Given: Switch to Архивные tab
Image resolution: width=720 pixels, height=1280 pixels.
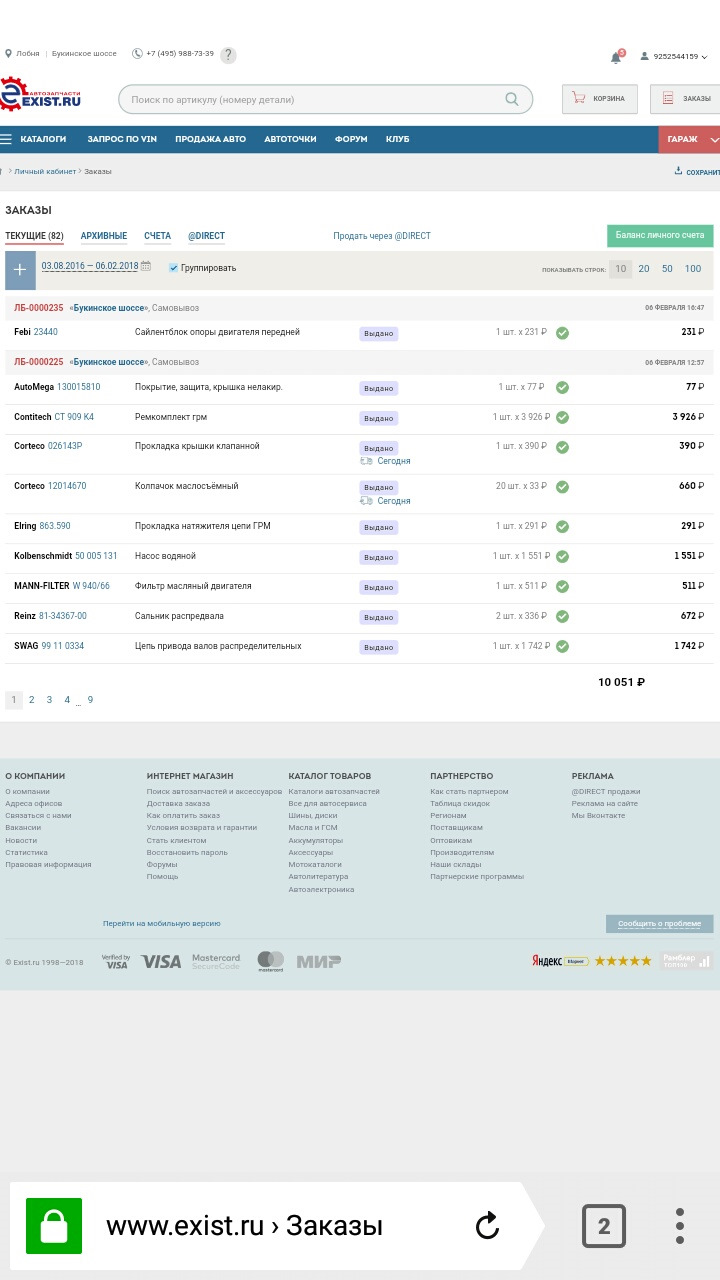Looking at the screenshot, I should pyautogui.click(x=104, y=236).
